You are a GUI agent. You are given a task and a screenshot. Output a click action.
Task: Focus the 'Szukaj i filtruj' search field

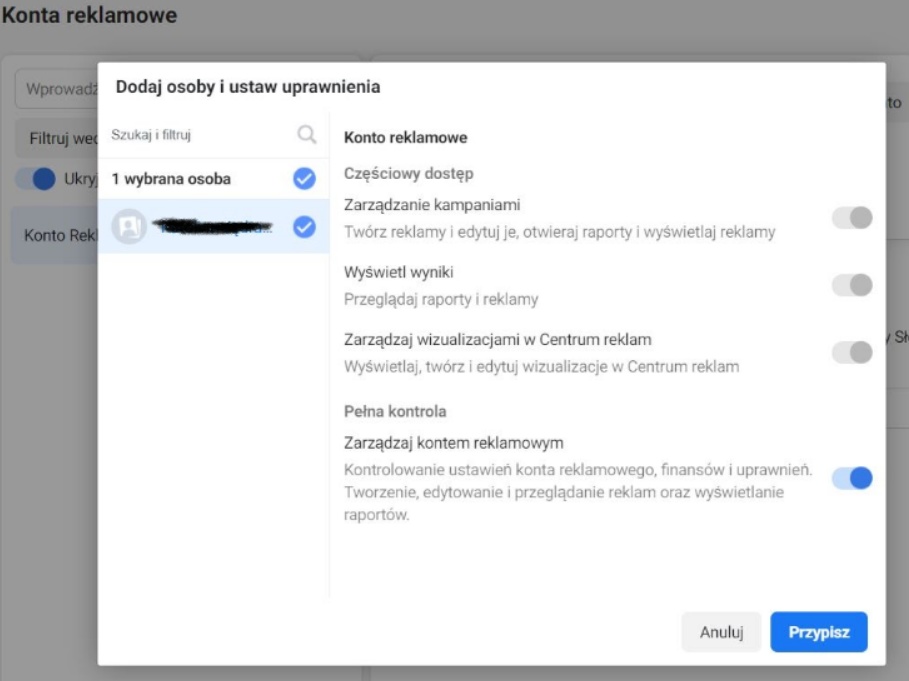pyautogui.click(x=200, y=135)
